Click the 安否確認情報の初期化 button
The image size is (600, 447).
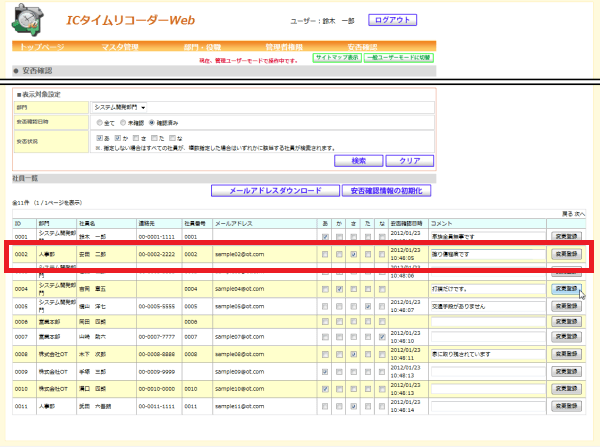point(386,191)
